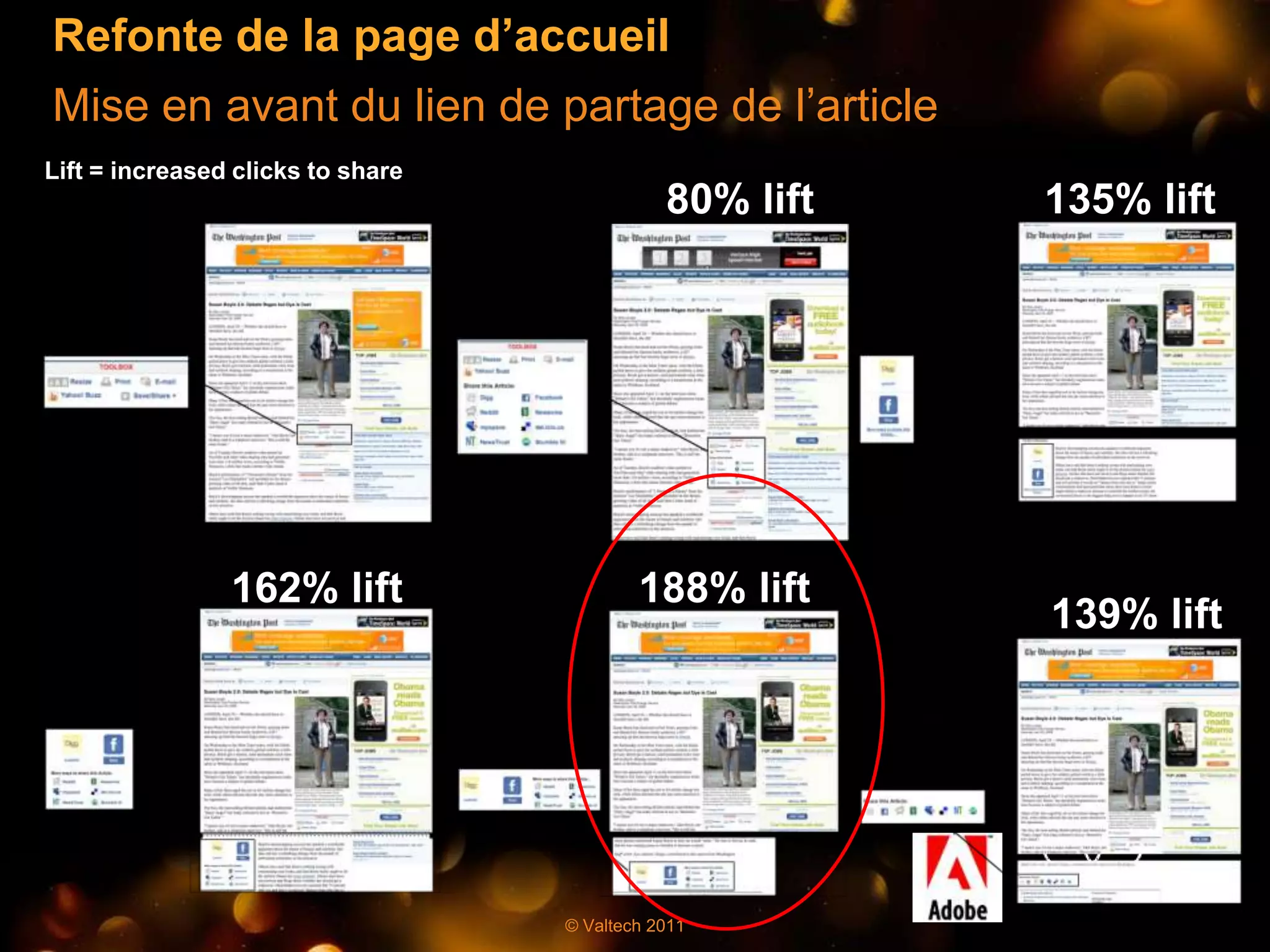Click the Adobe logo
Screen dimensions: 1270x952
point(957,877)
